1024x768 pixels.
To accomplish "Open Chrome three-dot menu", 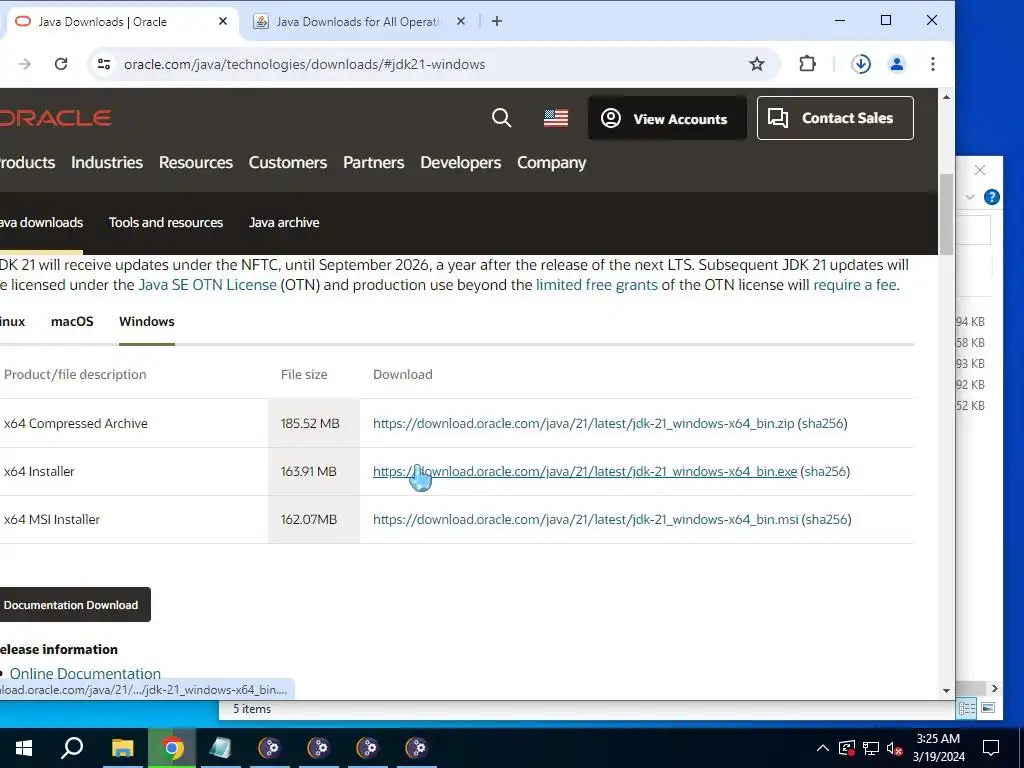I will (x=933, y=64).
